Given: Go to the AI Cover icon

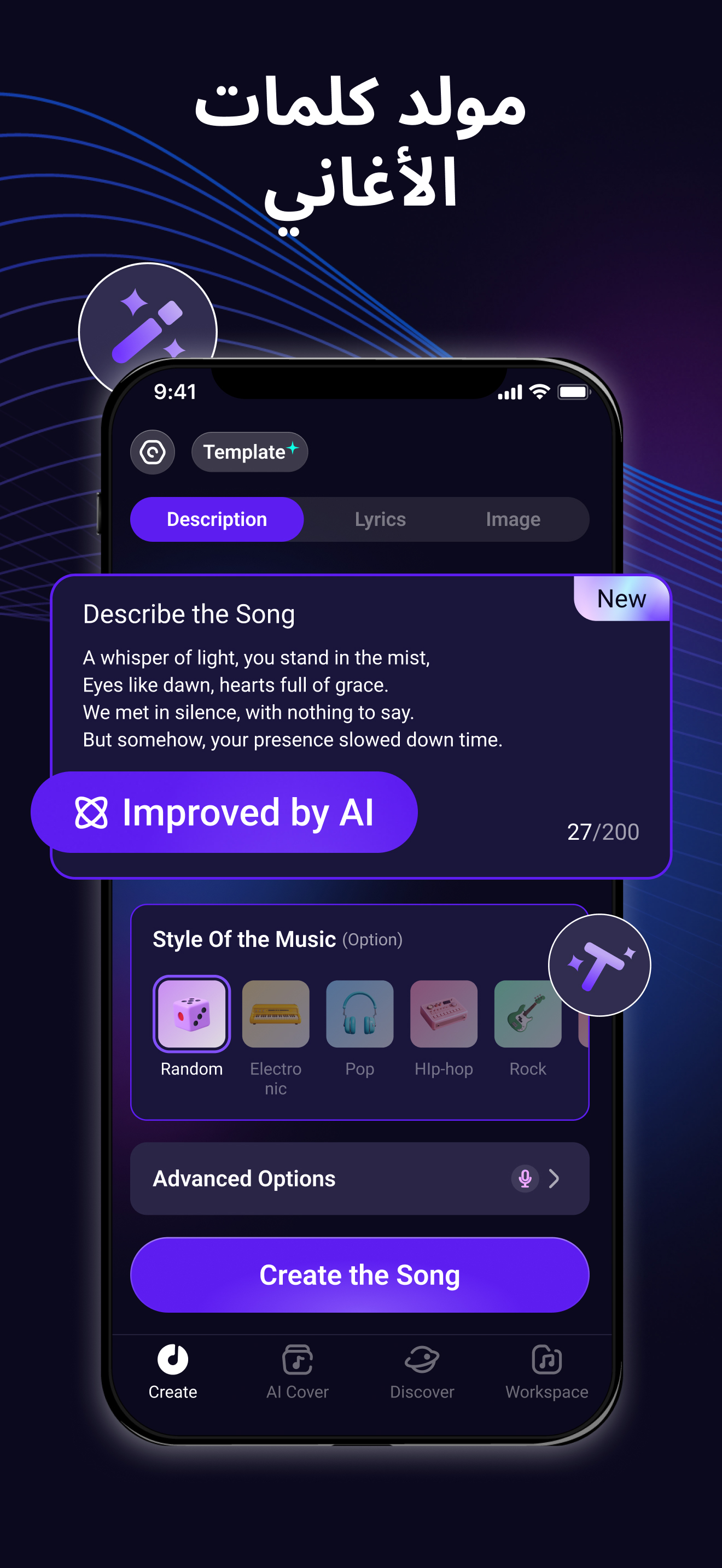Looking at the screenshot, I should pyautogui.click(x=298, y=1360).
